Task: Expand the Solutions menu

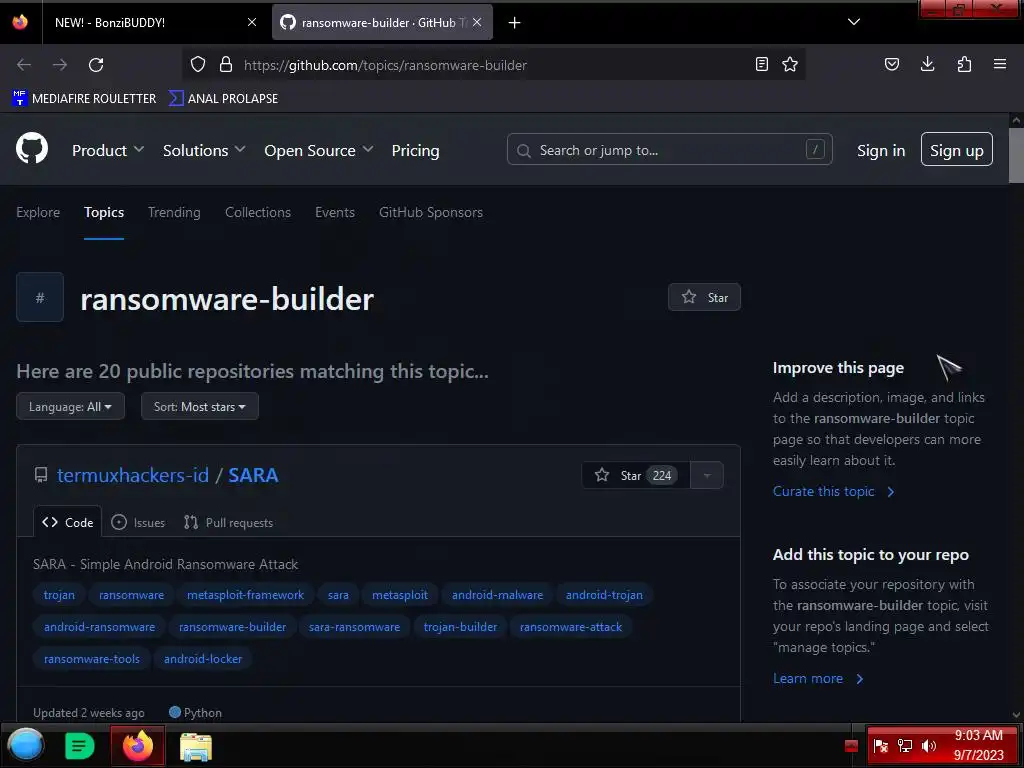Action: click(204, 150)
